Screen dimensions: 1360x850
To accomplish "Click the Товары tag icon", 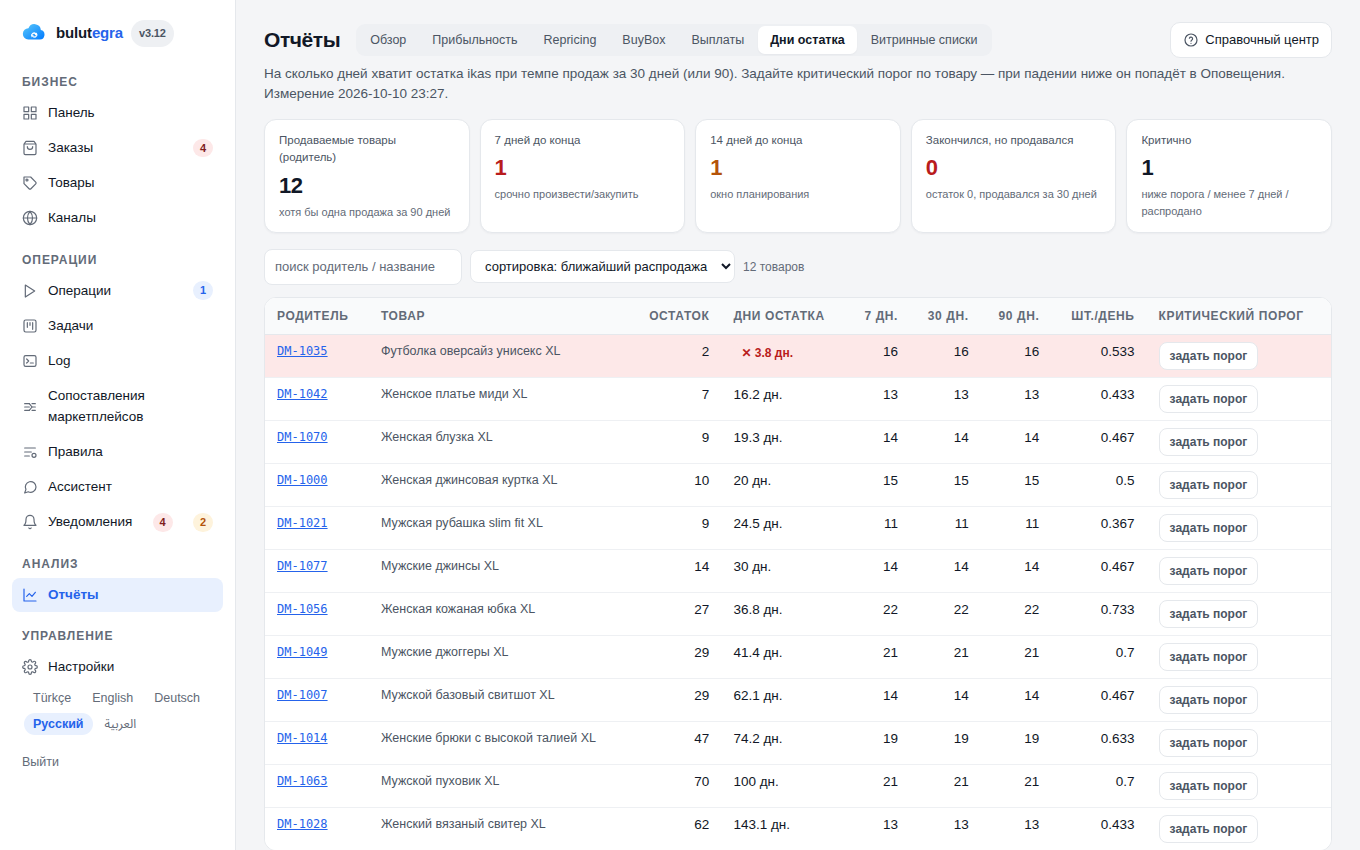I will (x=30, y=183).
